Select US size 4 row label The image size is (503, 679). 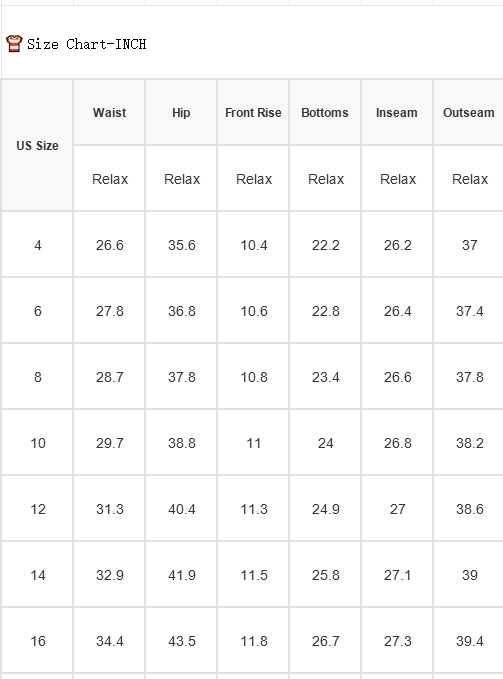(38, 245)
